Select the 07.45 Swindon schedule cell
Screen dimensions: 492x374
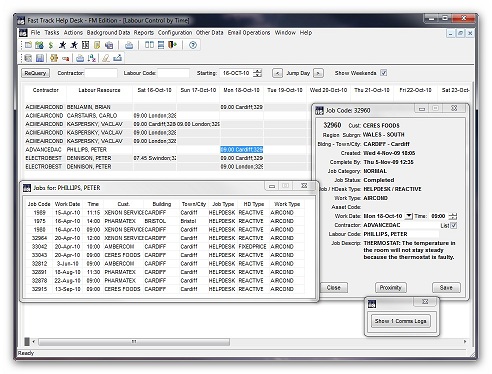155,158
